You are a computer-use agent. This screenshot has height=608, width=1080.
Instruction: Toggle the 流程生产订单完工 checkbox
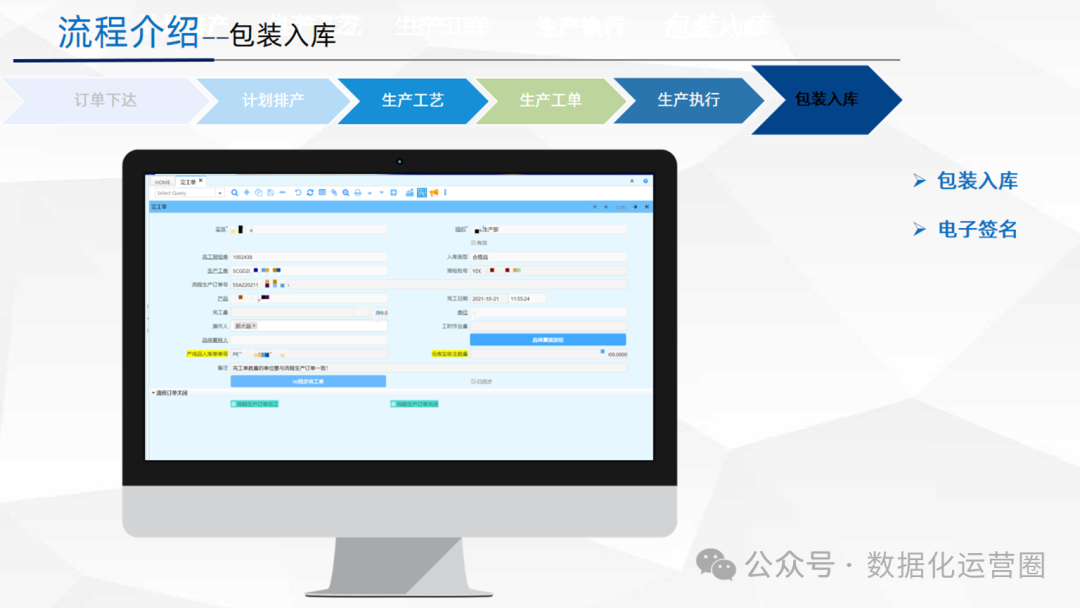click(233, 404)
